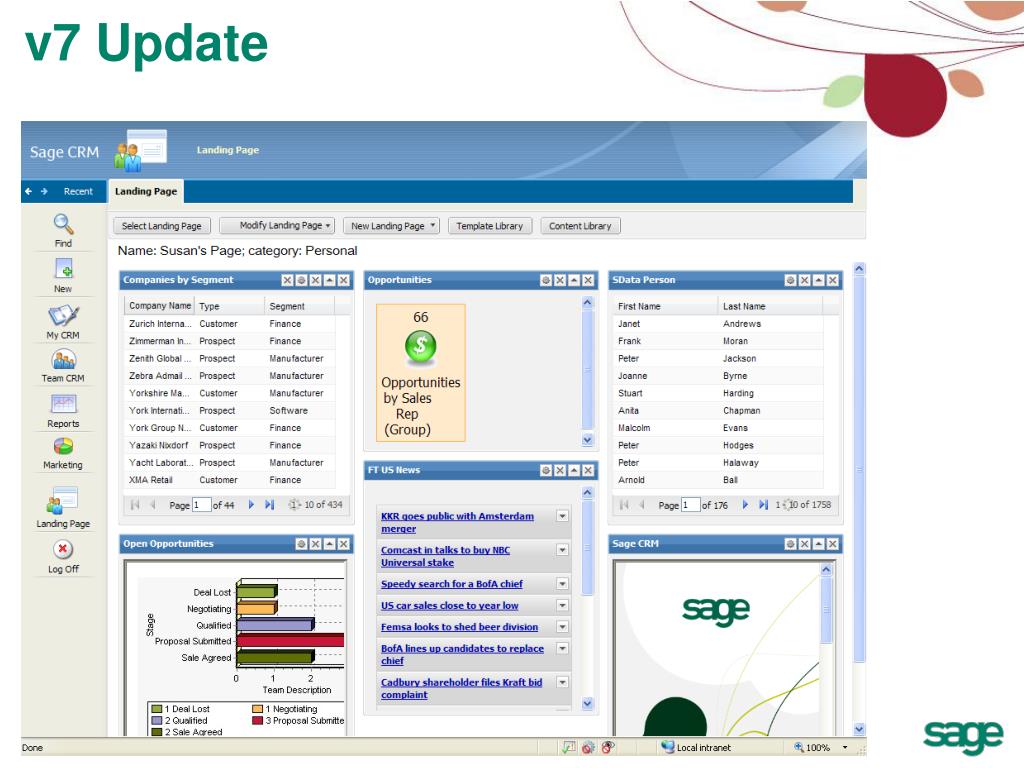Collapse the FT US News gadget
This screenshot has width=1024, height=768.
574,470
